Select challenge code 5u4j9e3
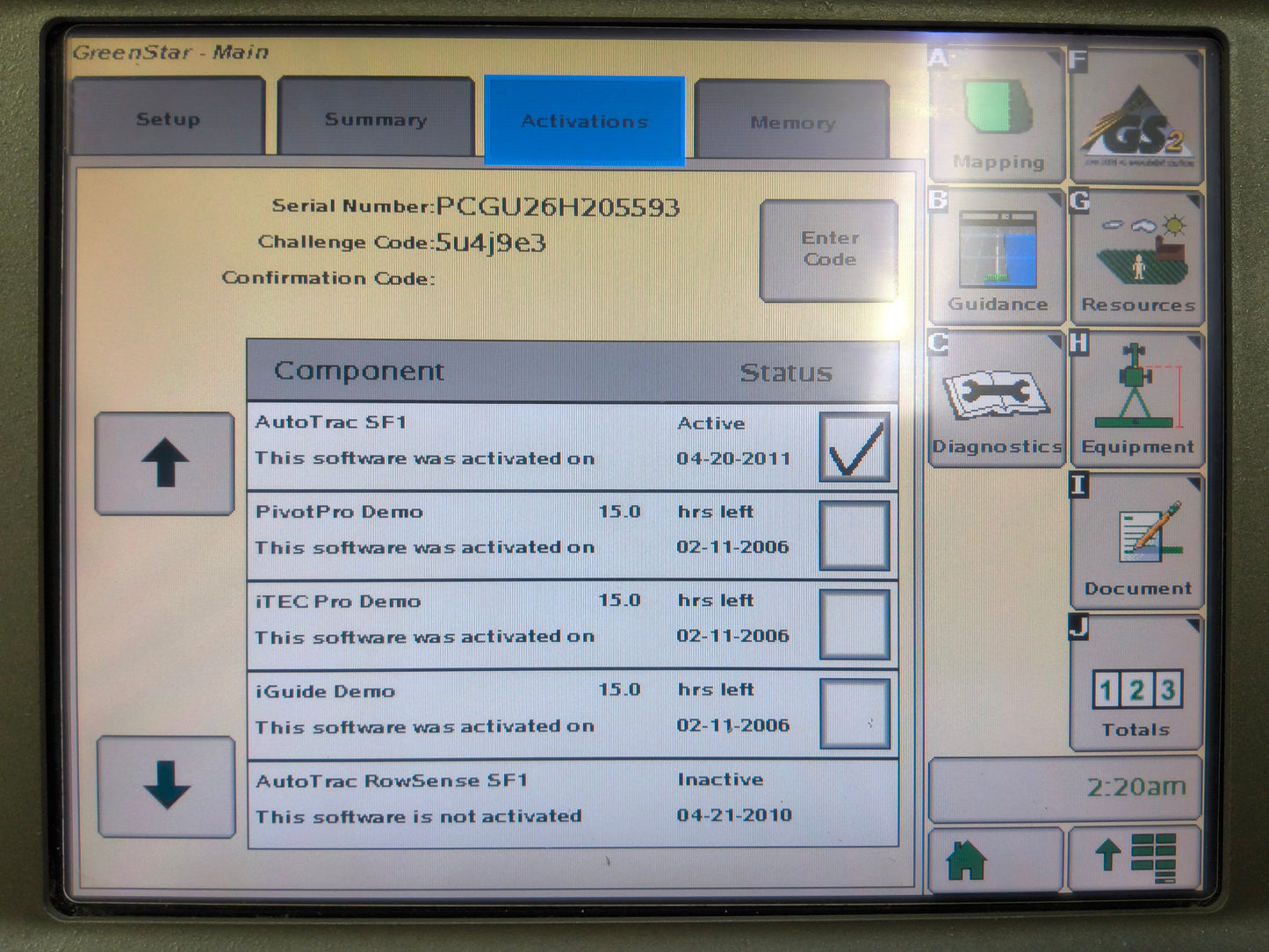Image resolution: width=1269 pixels, height=952 pixels. point(491,242)
